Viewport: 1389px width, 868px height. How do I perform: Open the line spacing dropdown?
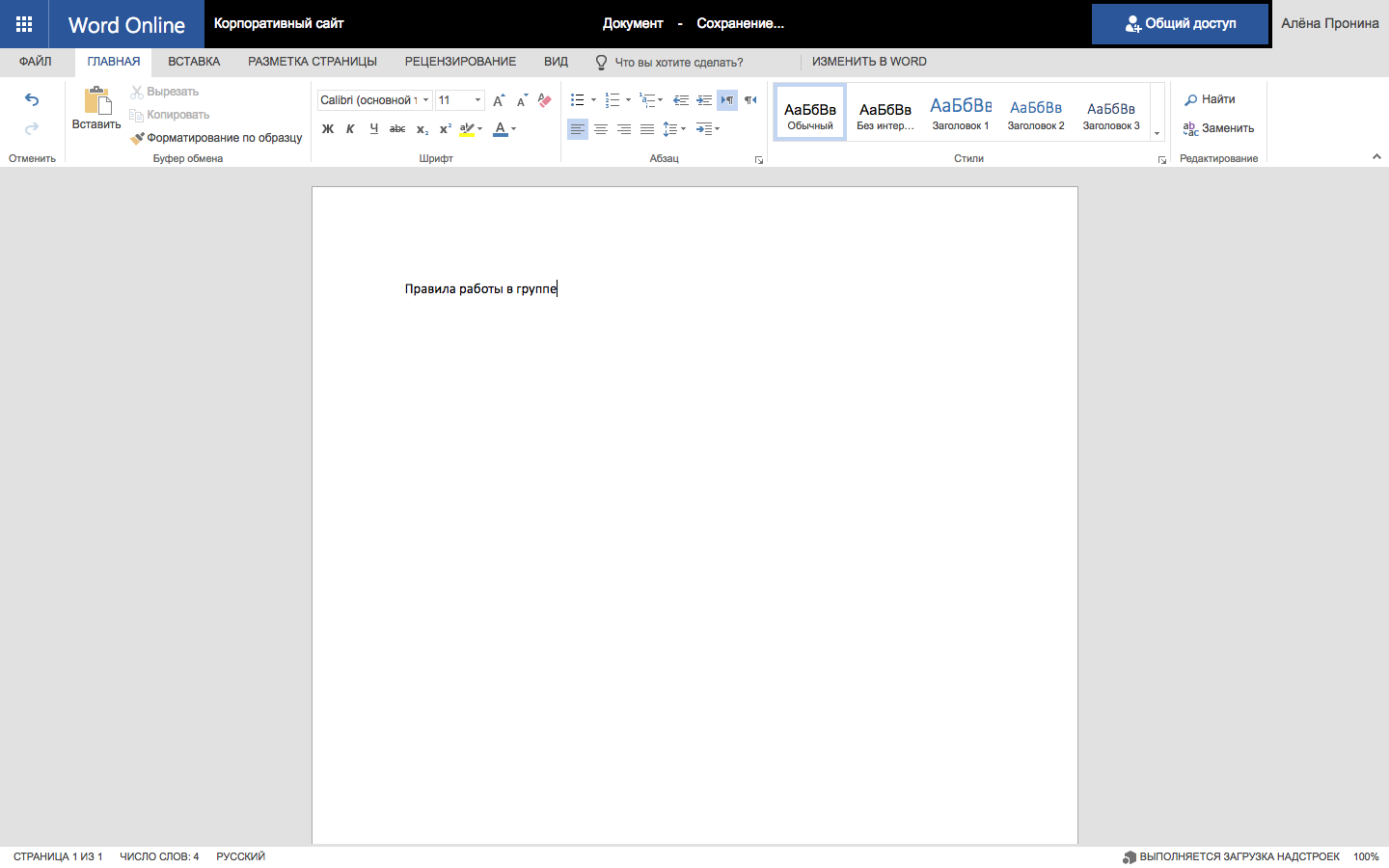pyautogui.click(x=681, y=128)
